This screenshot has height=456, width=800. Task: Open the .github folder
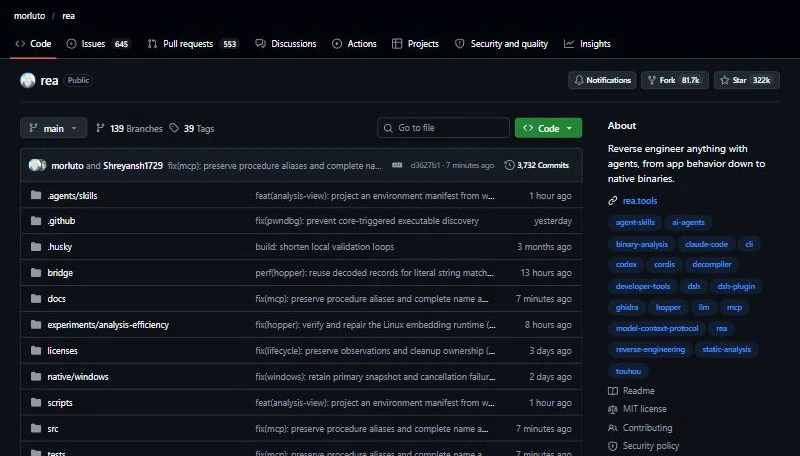click(61, 221)
